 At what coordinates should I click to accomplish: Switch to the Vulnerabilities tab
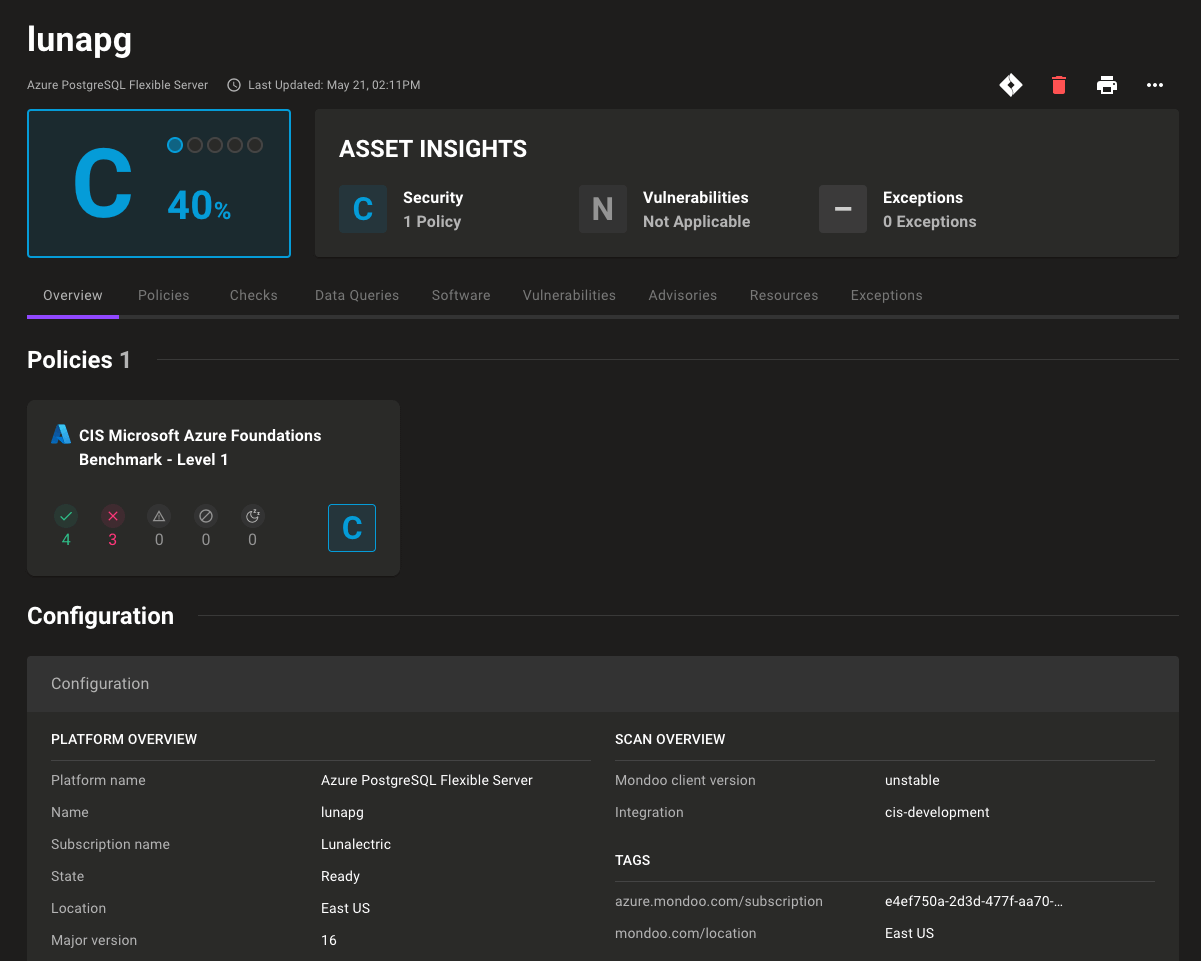569,295
